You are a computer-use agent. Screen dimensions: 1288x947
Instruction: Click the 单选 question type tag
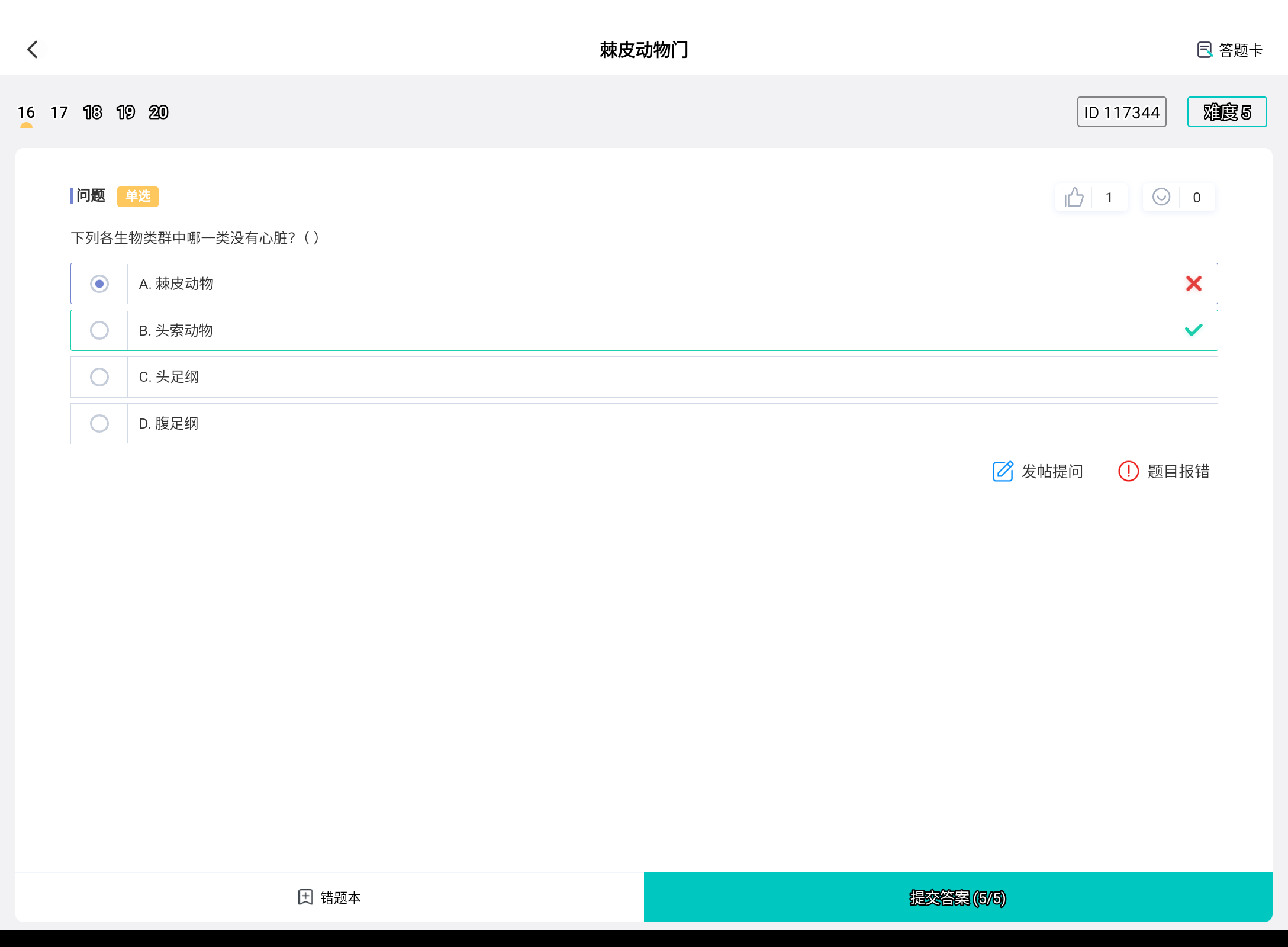[138, 197]
